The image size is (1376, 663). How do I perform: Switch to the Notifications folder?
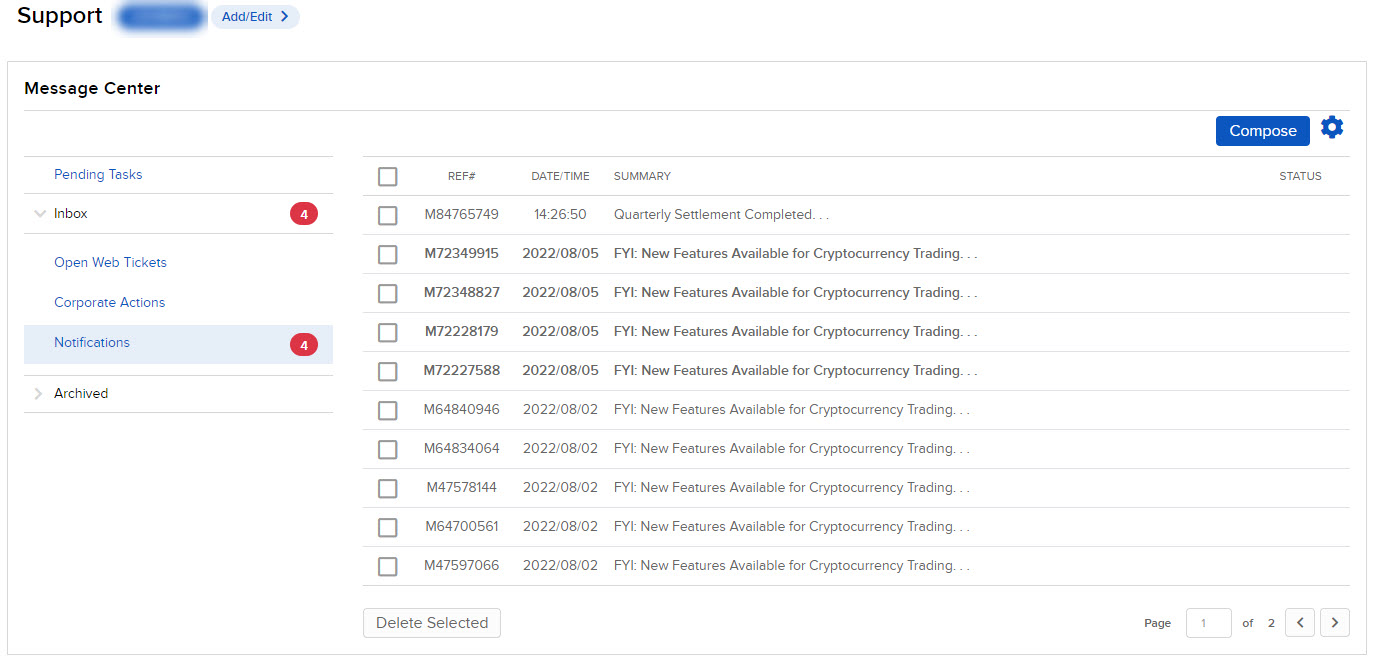(x=91, y=343)
